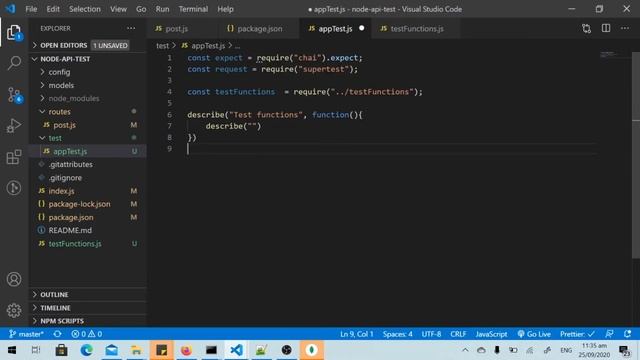Open the Explorer view in activity bar
This screenshot has height=360, width=640.
point(14,33)
